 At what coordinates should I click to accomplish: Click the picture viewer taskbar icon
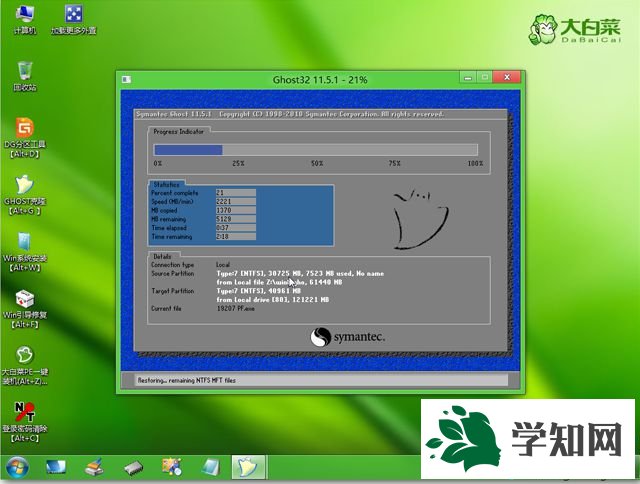tap(172, 467)
